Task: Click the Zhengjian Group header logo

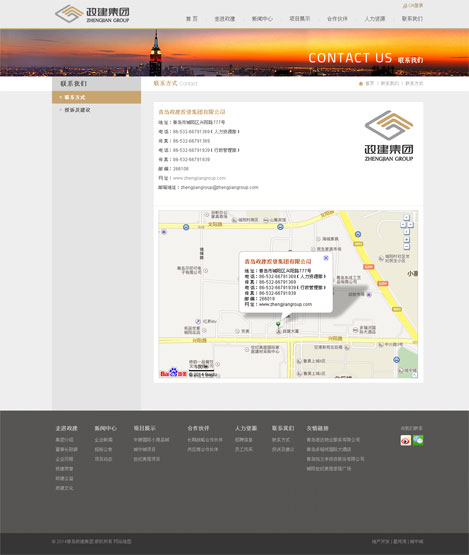Action: (x=92, y=14)
